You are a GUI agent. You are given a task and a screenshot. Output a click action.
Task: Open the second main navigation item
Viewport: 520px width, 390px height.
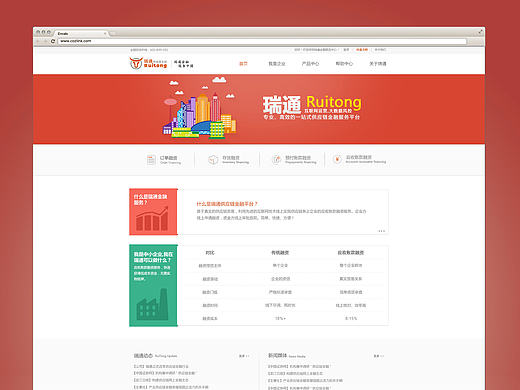coord(277,64)
